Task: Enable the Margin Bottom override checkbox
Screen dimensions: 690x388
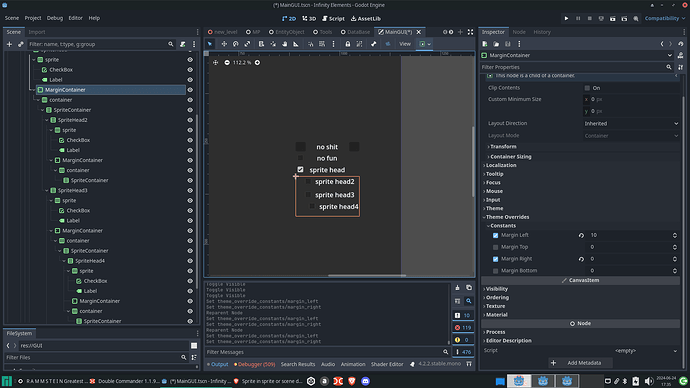Action: pos(495,271)
